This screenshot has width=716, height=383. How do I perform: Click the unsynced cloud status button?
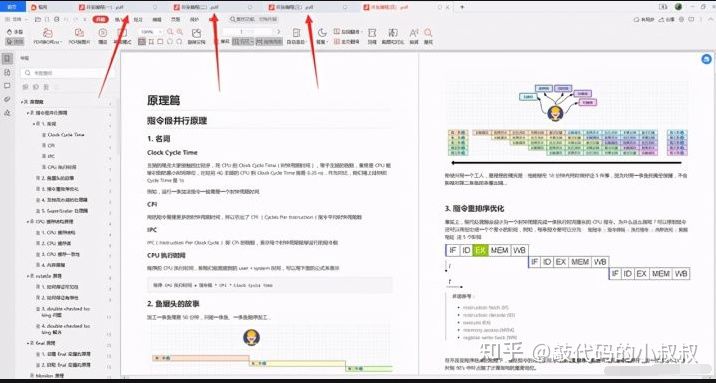coord(645,20)
